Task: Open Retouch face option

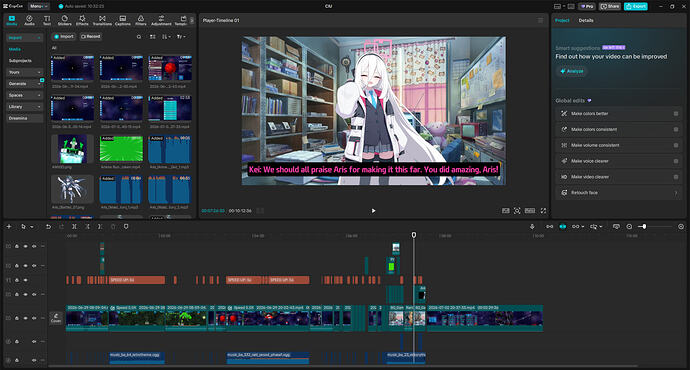Action: (x=618, y=193)
